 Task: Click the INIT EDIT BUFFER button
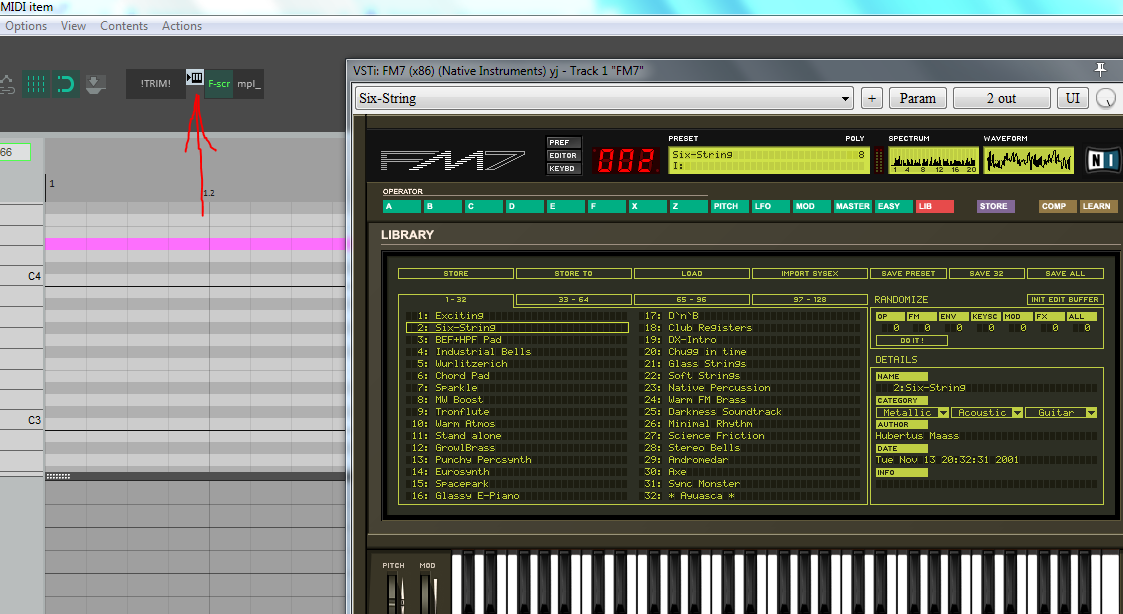(x=1065, y=299)
